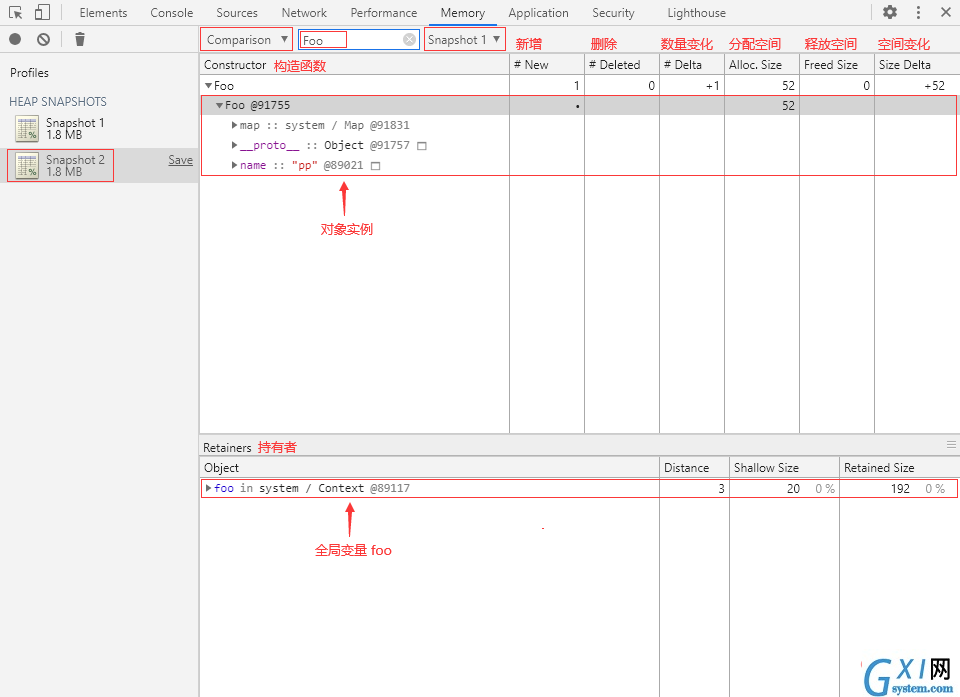Switch to the Elements tab

(x=103, y=12)
